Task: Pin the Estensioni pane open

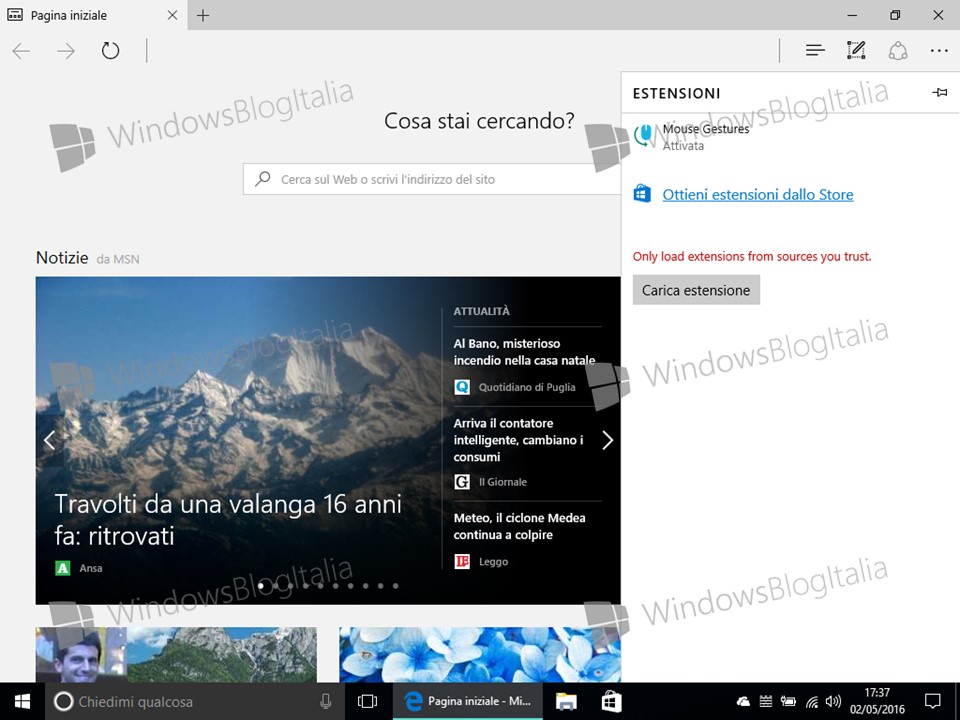Action: [940, 92]
